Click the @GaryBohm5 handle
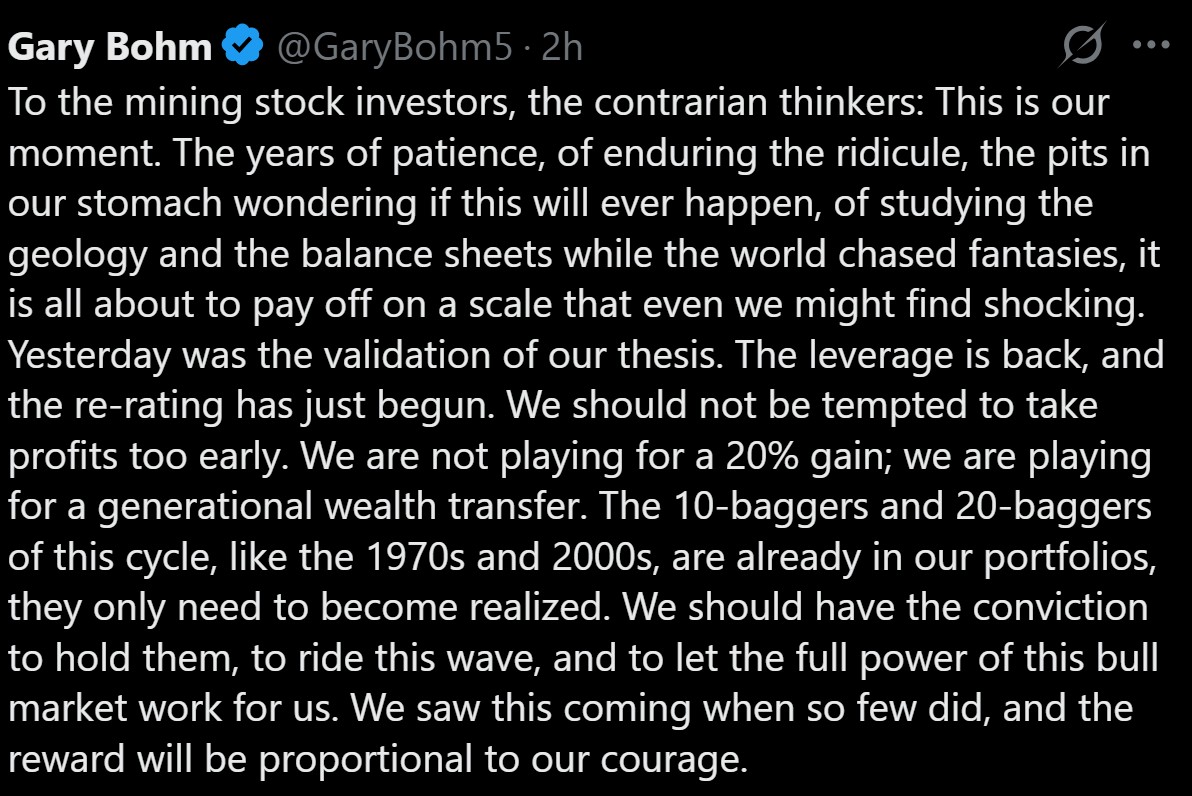The image size is (1192, 796). click(392, 47)
